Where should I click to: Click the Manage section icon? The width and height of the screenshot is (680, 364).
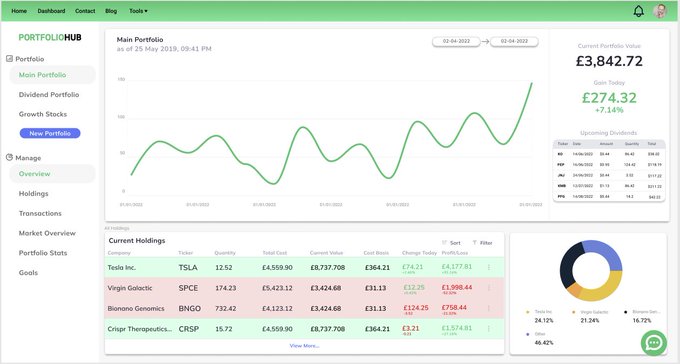pyautogui.click(x=10, y=157)
